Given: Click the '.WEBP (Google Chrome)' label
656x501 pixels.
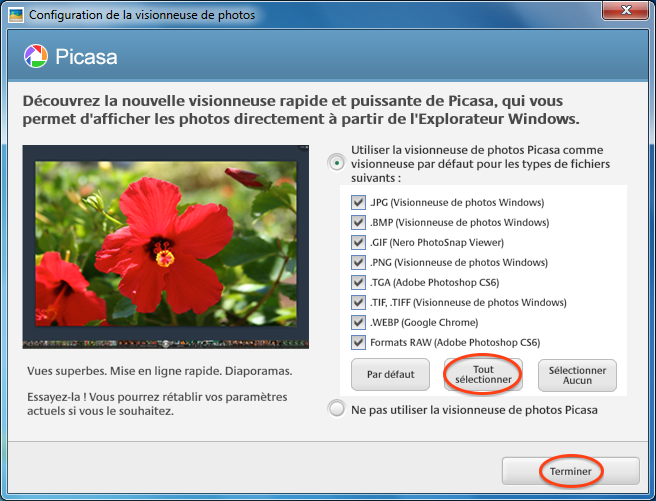Looking at the screenshot, I should coord(424,322).
